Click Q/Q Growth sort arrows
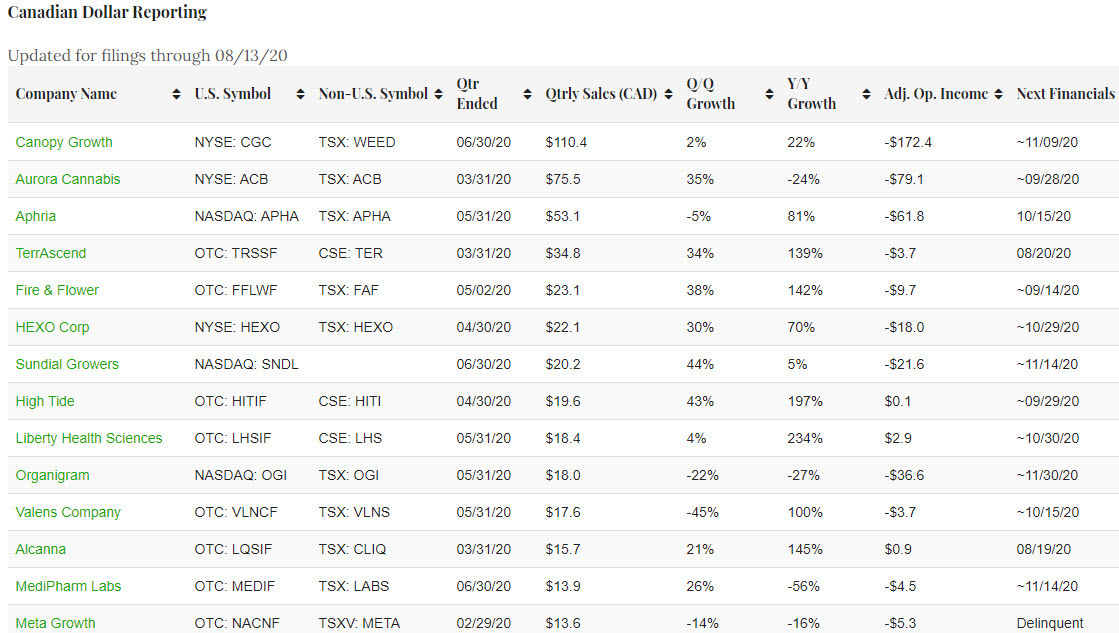 tap(769, 94)
